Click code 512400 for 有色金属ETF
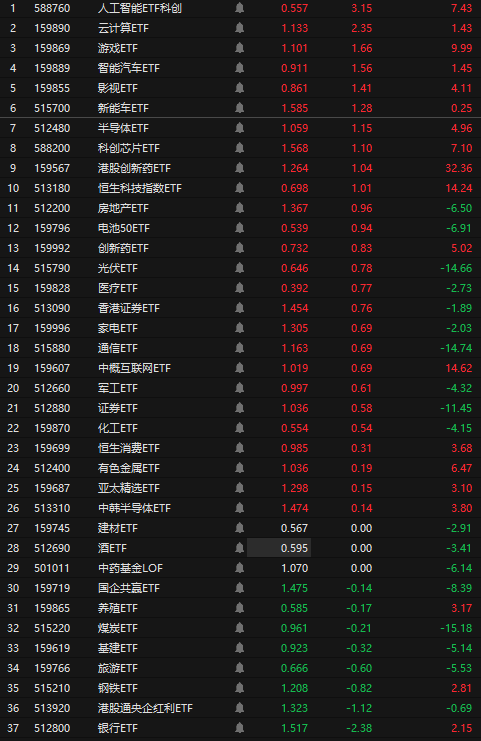This screenshot has height=741, width=481. [x=52, y=468]
